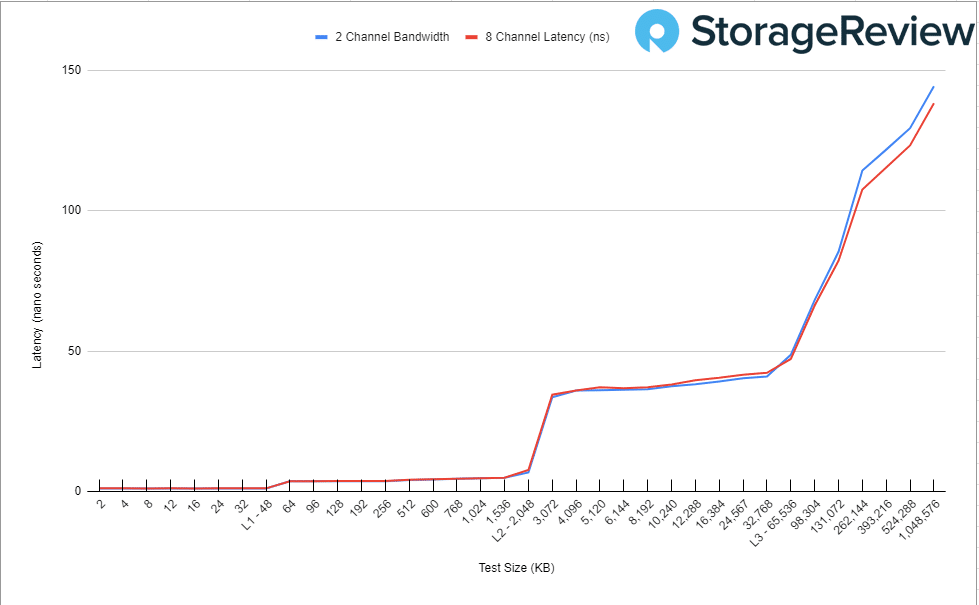Select the x-axis tick label "24"
This screenshot has height=605, width=979.
(218, 506)
